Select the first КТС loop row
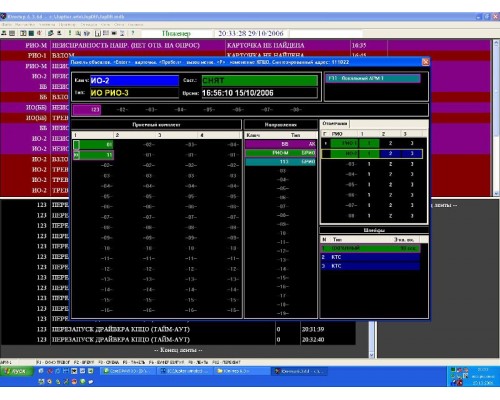This screenshot has width=500, height=400. coord(370,257)
